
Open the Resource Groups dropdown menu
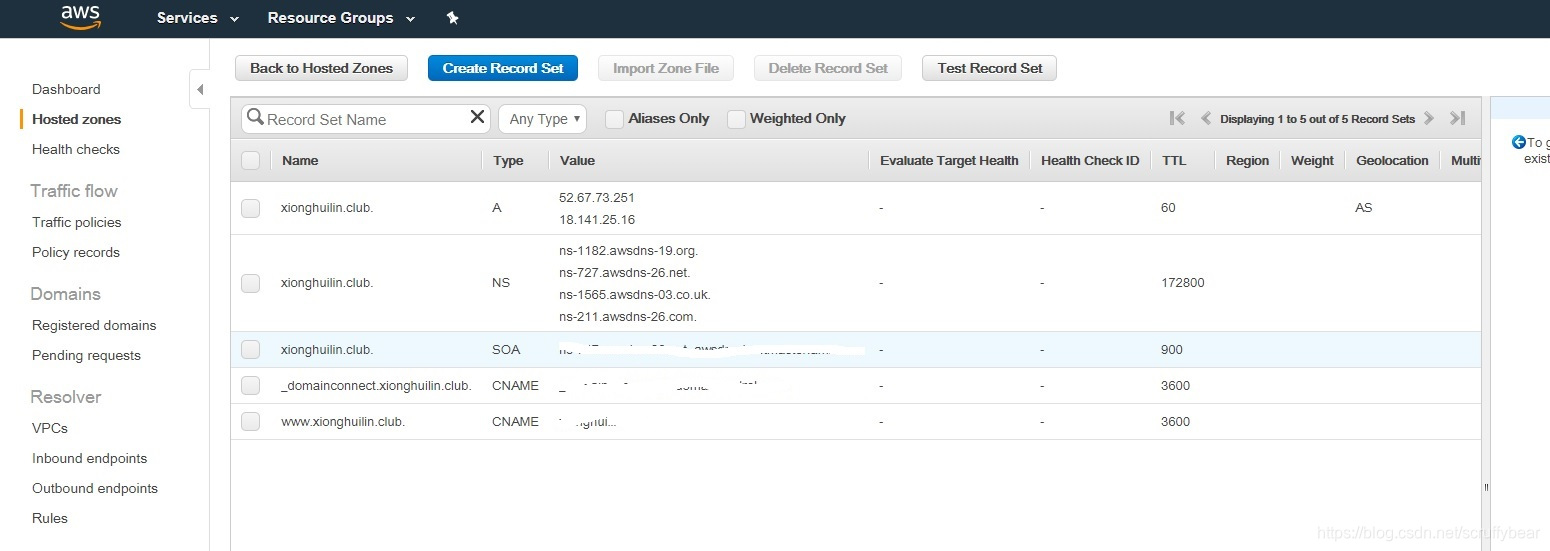point(341,18)
